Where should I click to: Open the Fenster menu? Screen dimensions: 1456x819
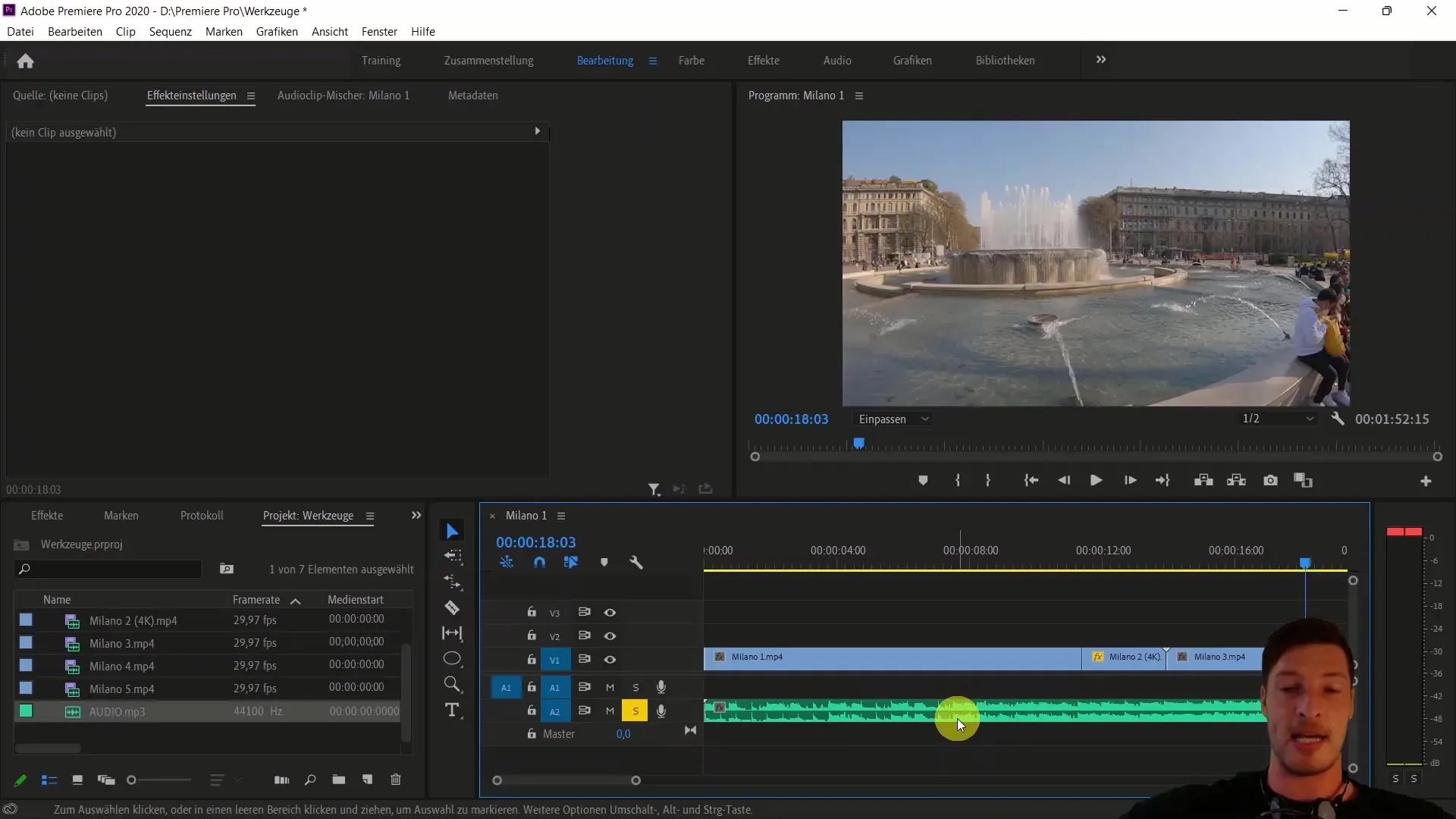pyautogui.click(x=379, y=32)
